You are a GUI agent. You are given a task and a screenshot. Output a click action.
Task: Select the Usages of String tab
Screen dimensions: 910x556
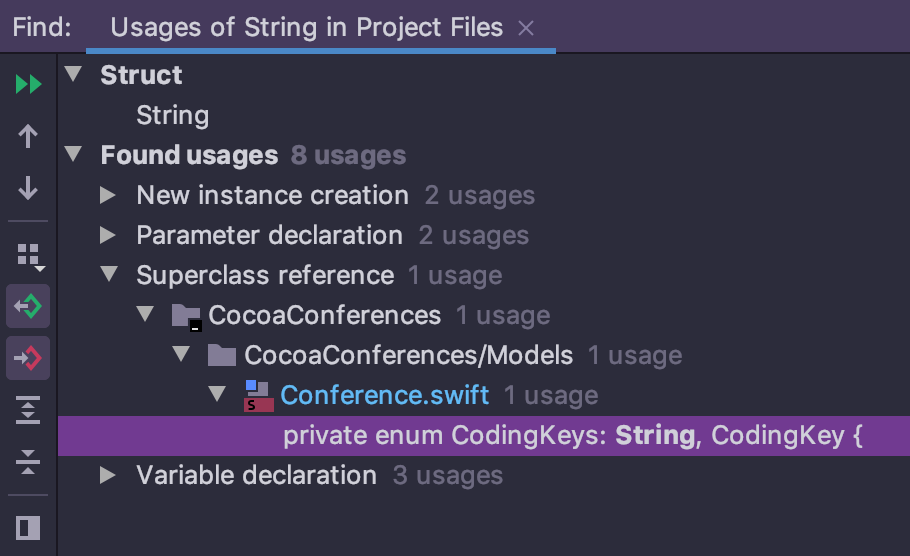pyautogui.click(x=306, y=27)
